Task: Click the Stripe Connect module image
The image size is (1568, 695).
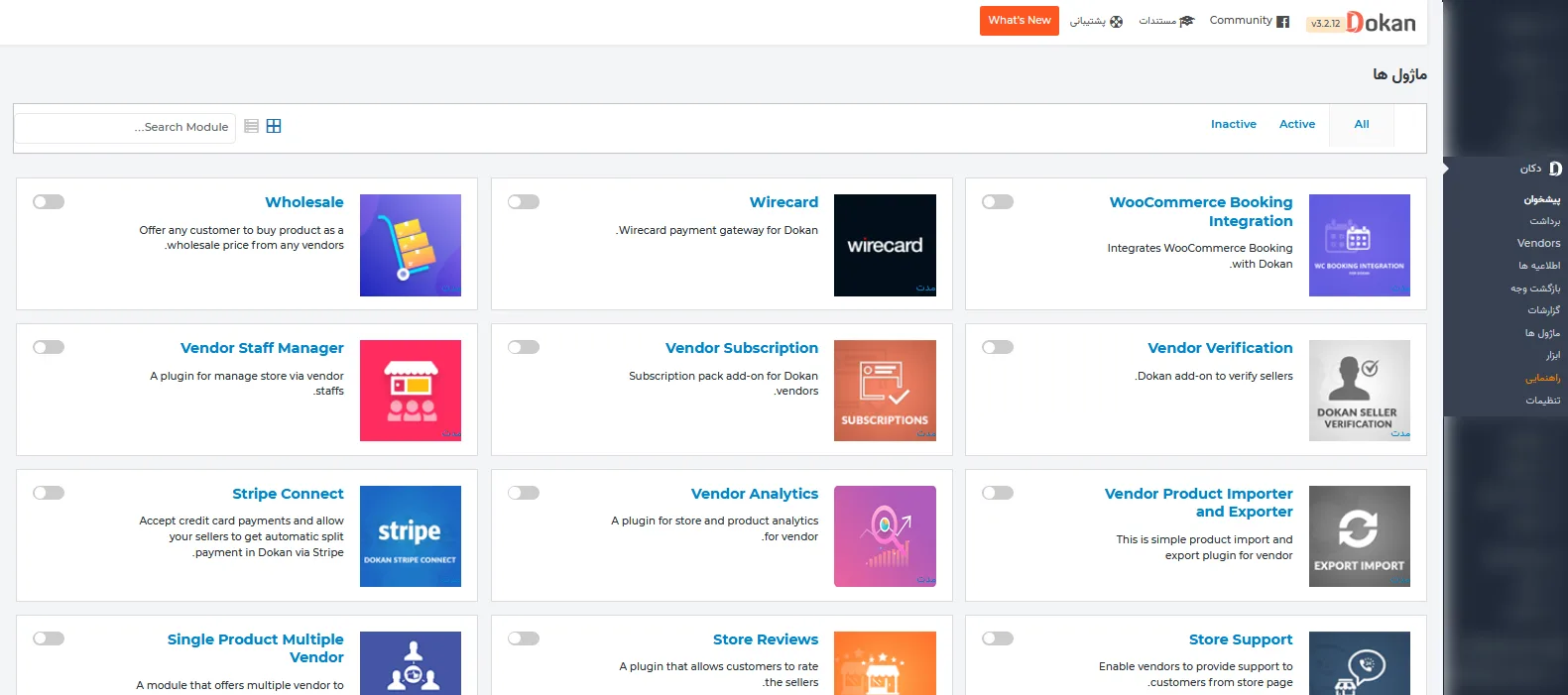Action: point(411,536)
